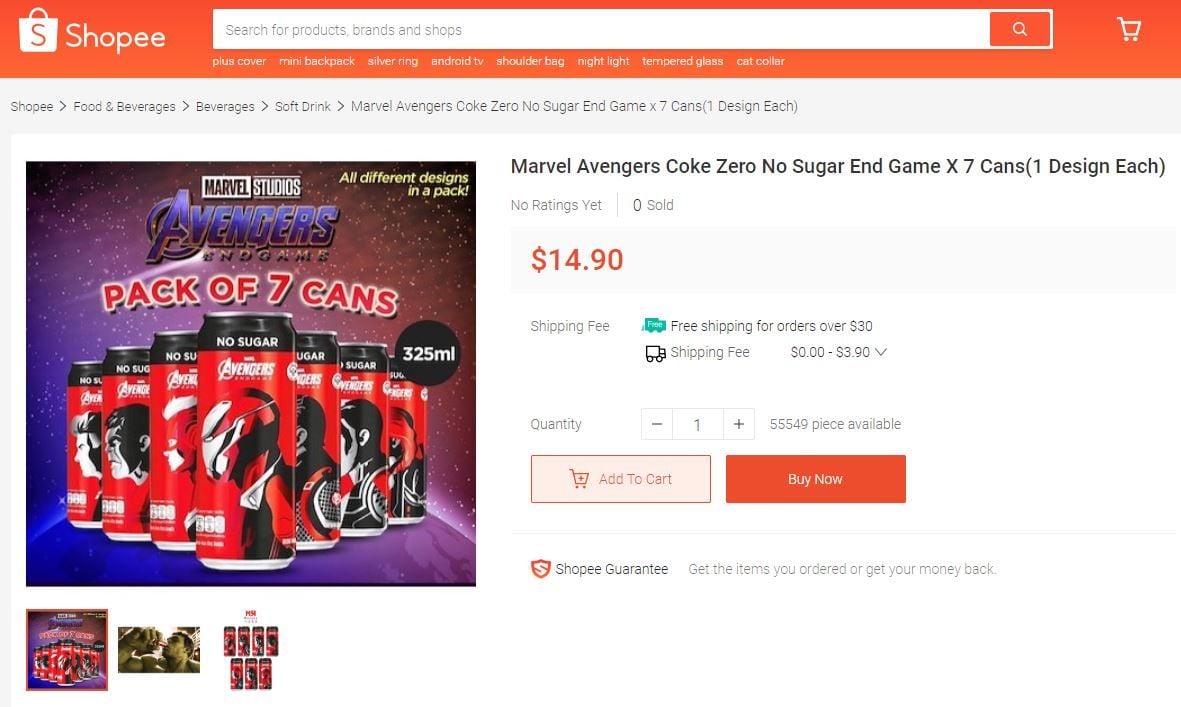This screenshot has height=707, width=1181.
Task: Open the shopping cart
Action: click(1129, 30)
